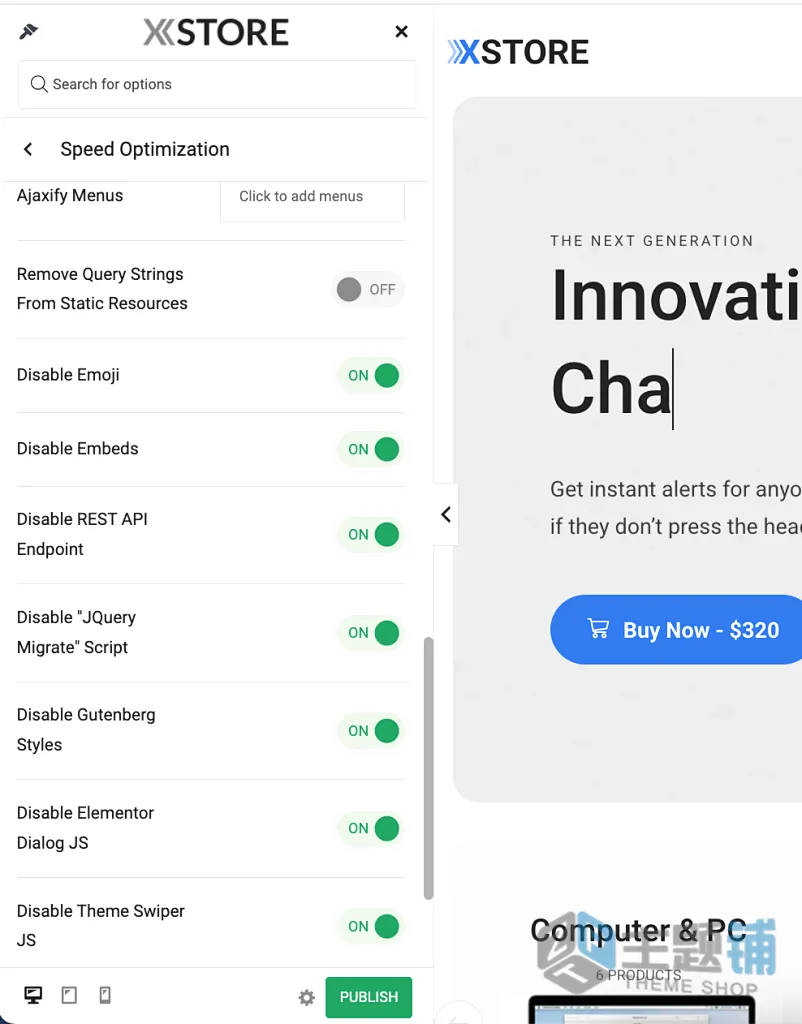Viewport: 802px width, 1024px height.
Task: Go back from Speed Optimization section
Action: (28, 149)
